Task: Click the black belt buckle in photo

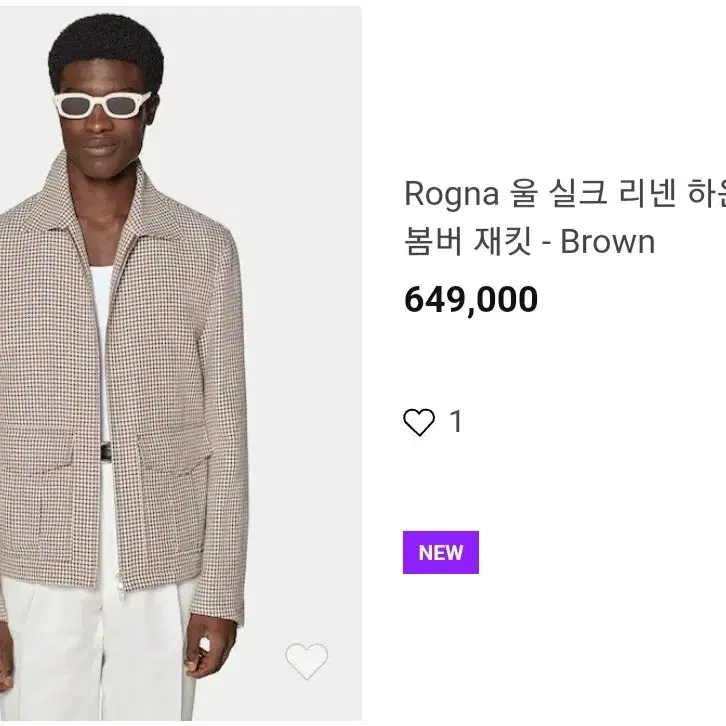Action: [x=106, y=452]
